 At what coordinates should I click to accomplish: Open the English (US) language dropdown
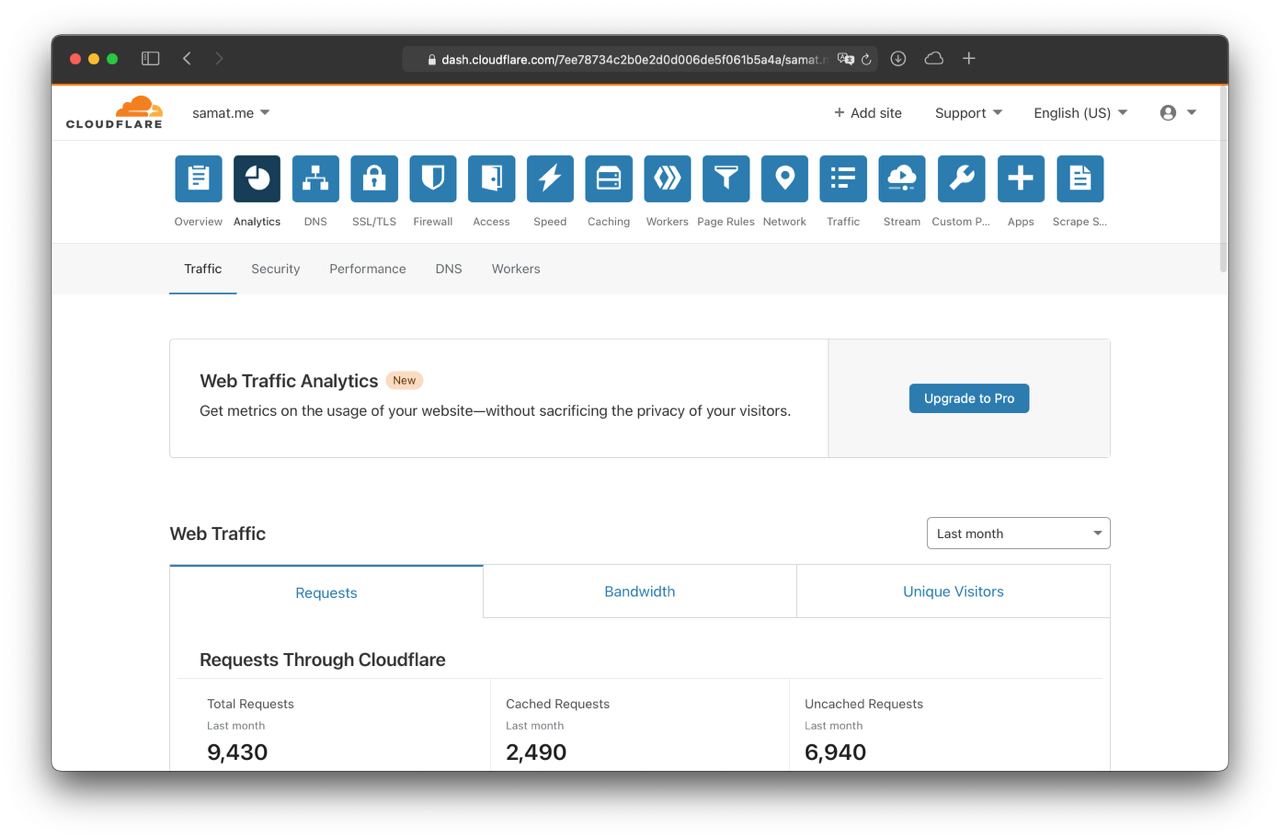click(x=1080, y=113)
